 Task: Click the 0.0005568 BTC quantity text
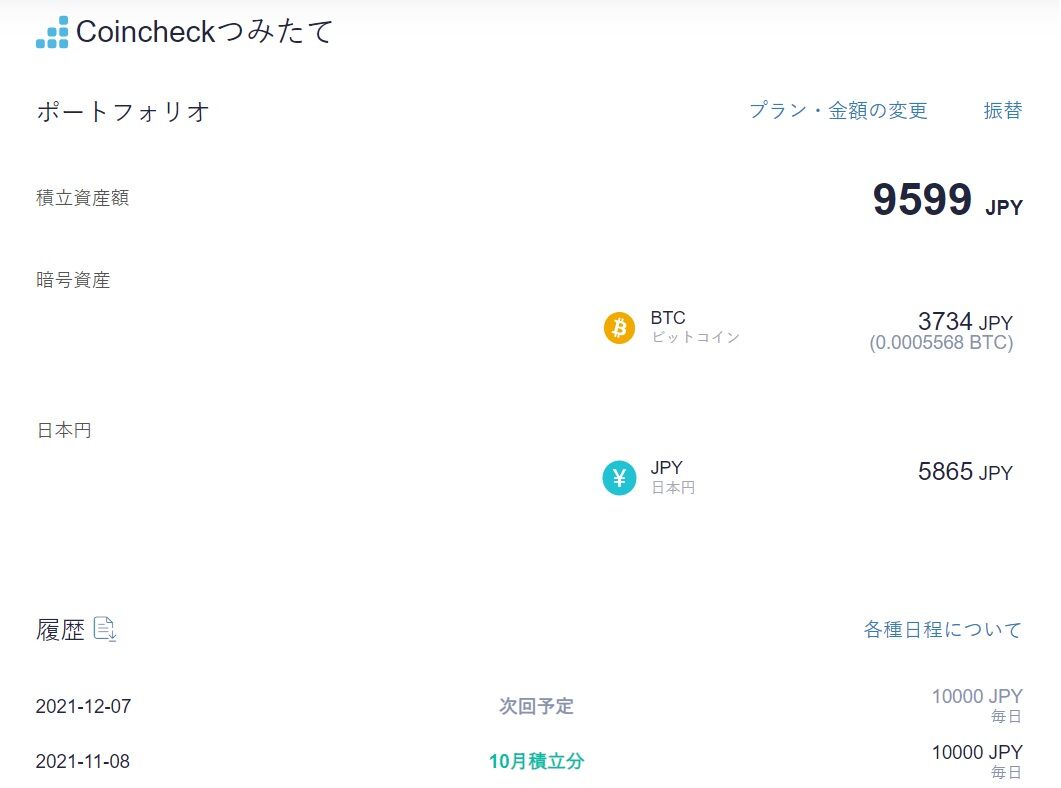click(940, 344)
